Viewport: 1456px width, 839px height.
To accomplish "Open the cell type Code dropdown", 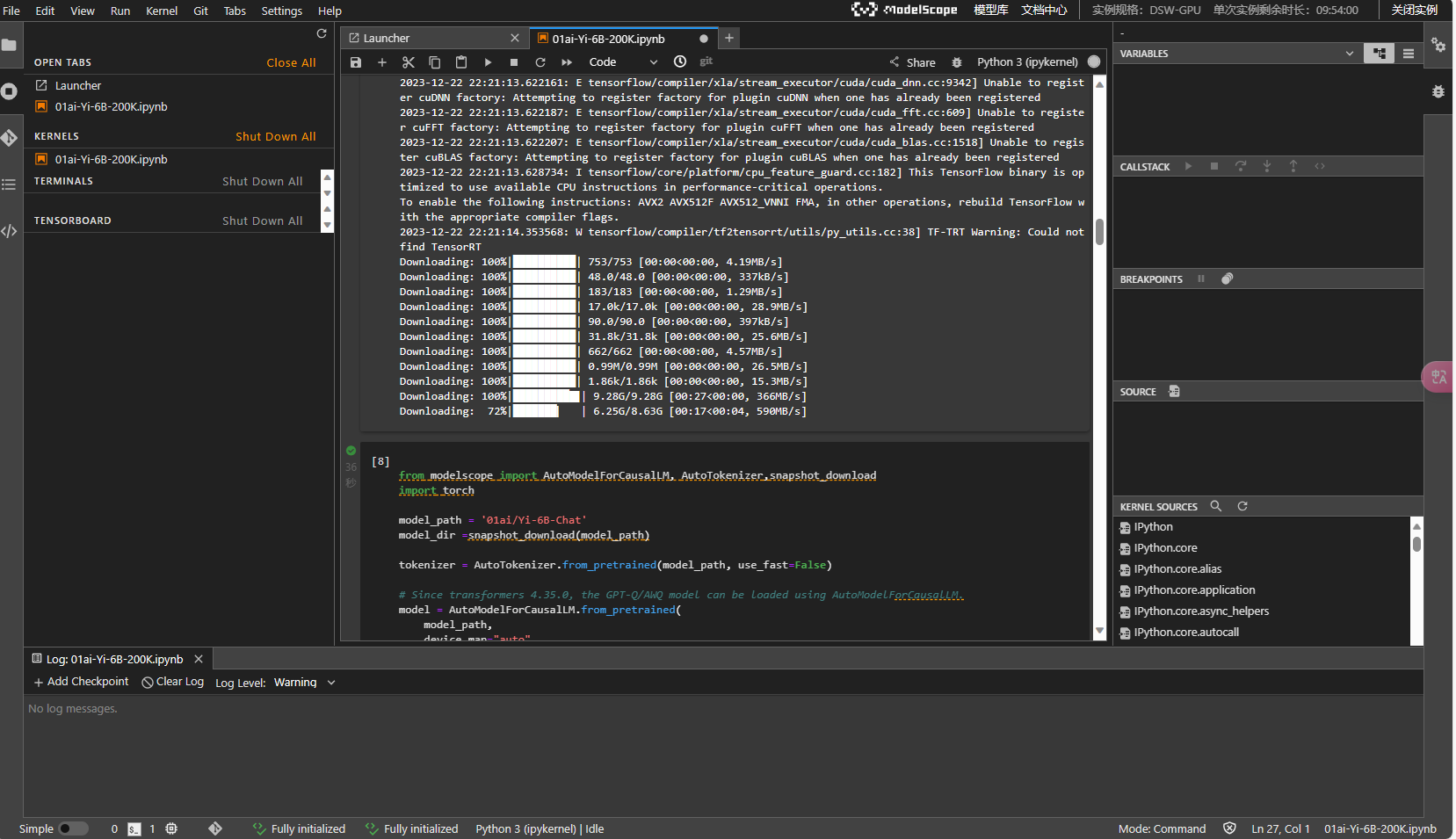I will click(x=622, y=62).
